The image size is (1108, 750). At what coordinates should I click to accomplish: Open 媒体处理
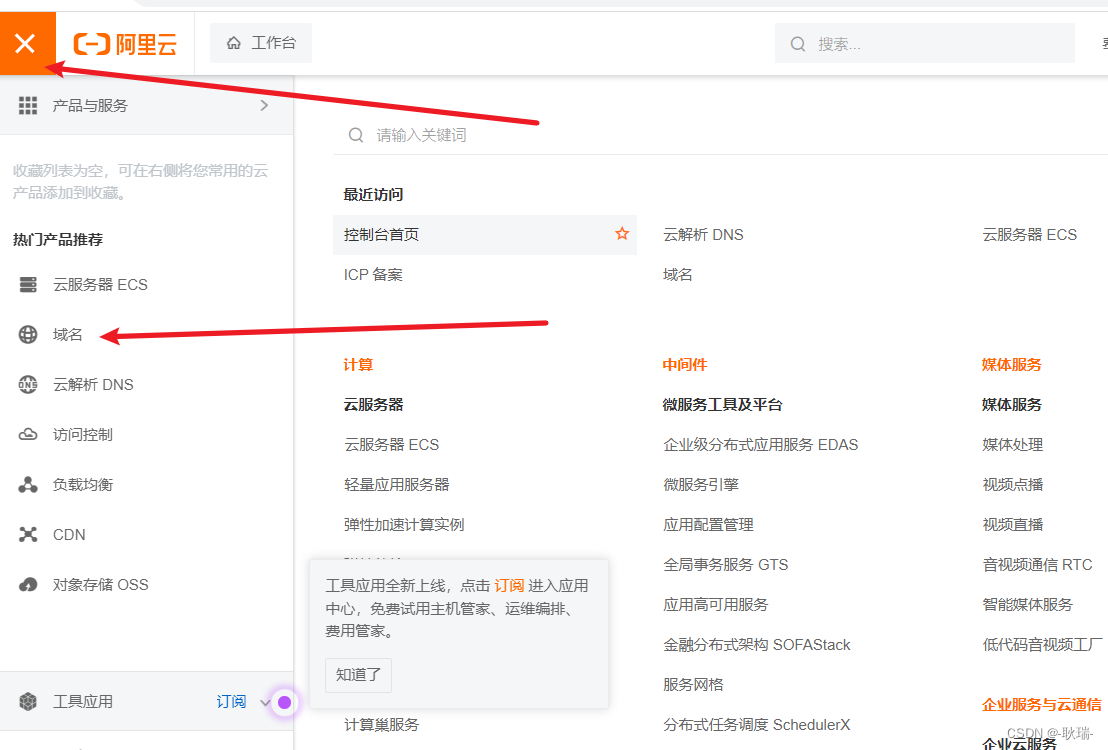pyautogui.click(x=1013, y=445)
